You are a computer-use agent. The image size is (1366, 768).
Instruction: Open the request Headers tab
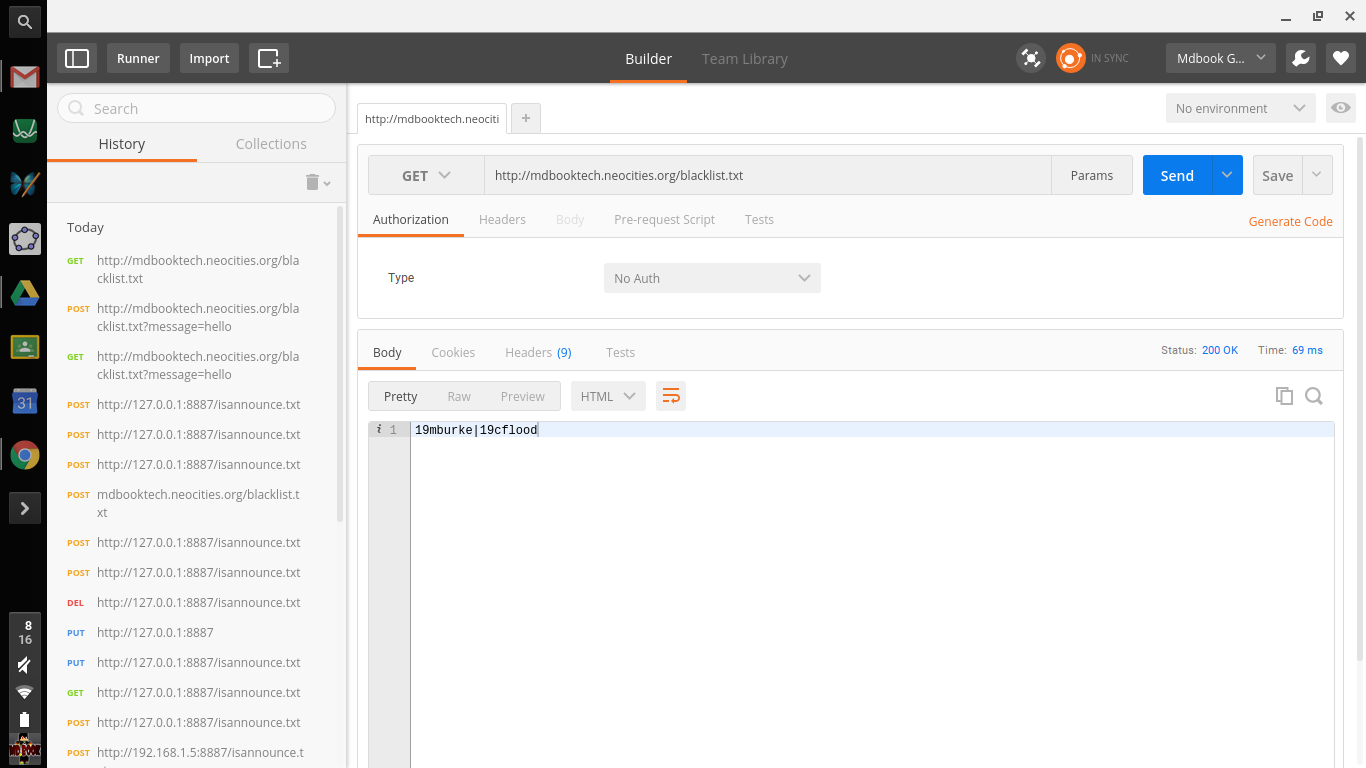[502, 219]
